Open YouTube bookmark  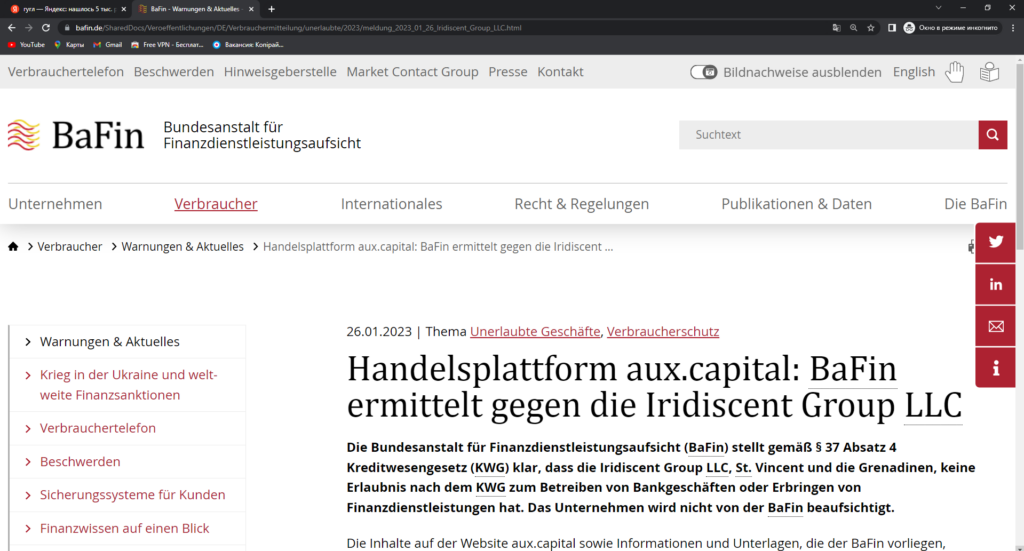pyautogui.click(x=26, y=44)
